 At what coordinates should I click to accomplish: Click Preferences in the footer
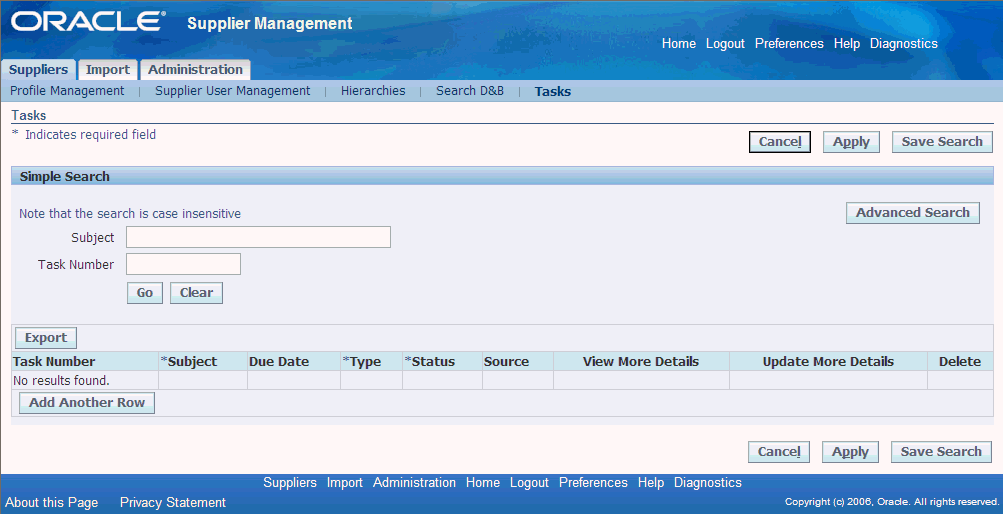pos(593,483)
